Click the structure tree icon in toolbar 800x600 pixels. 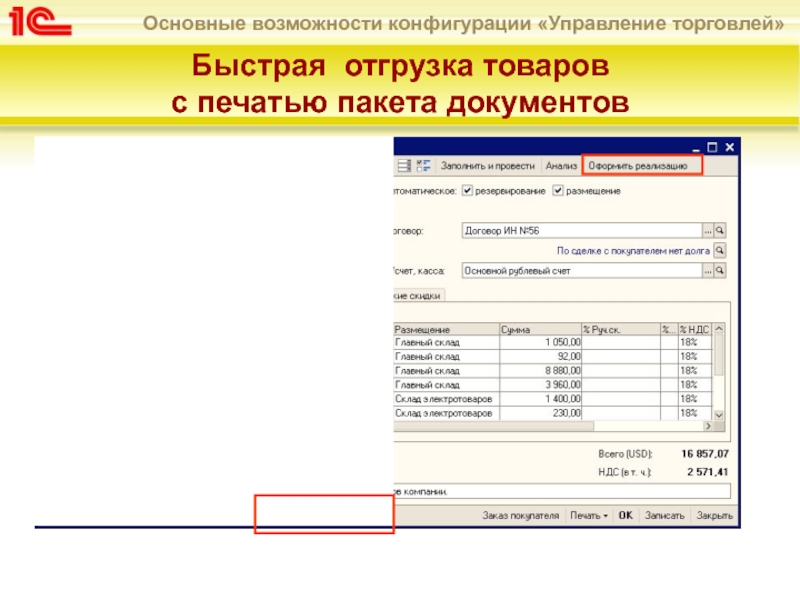(x=423, y=165)
